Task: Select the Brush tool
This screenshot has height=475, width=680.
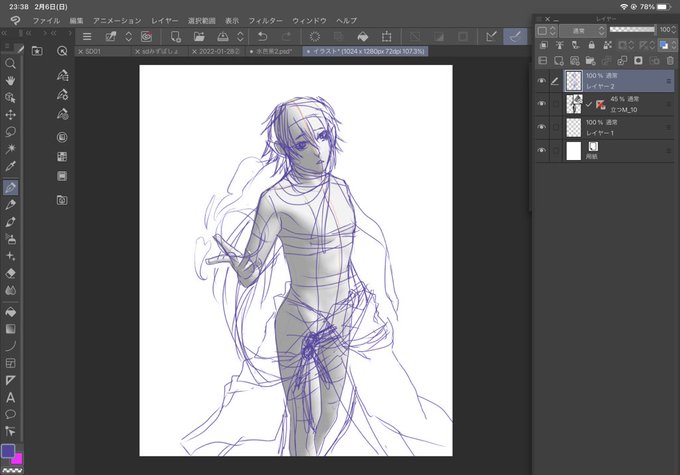Action: (10, 222)
